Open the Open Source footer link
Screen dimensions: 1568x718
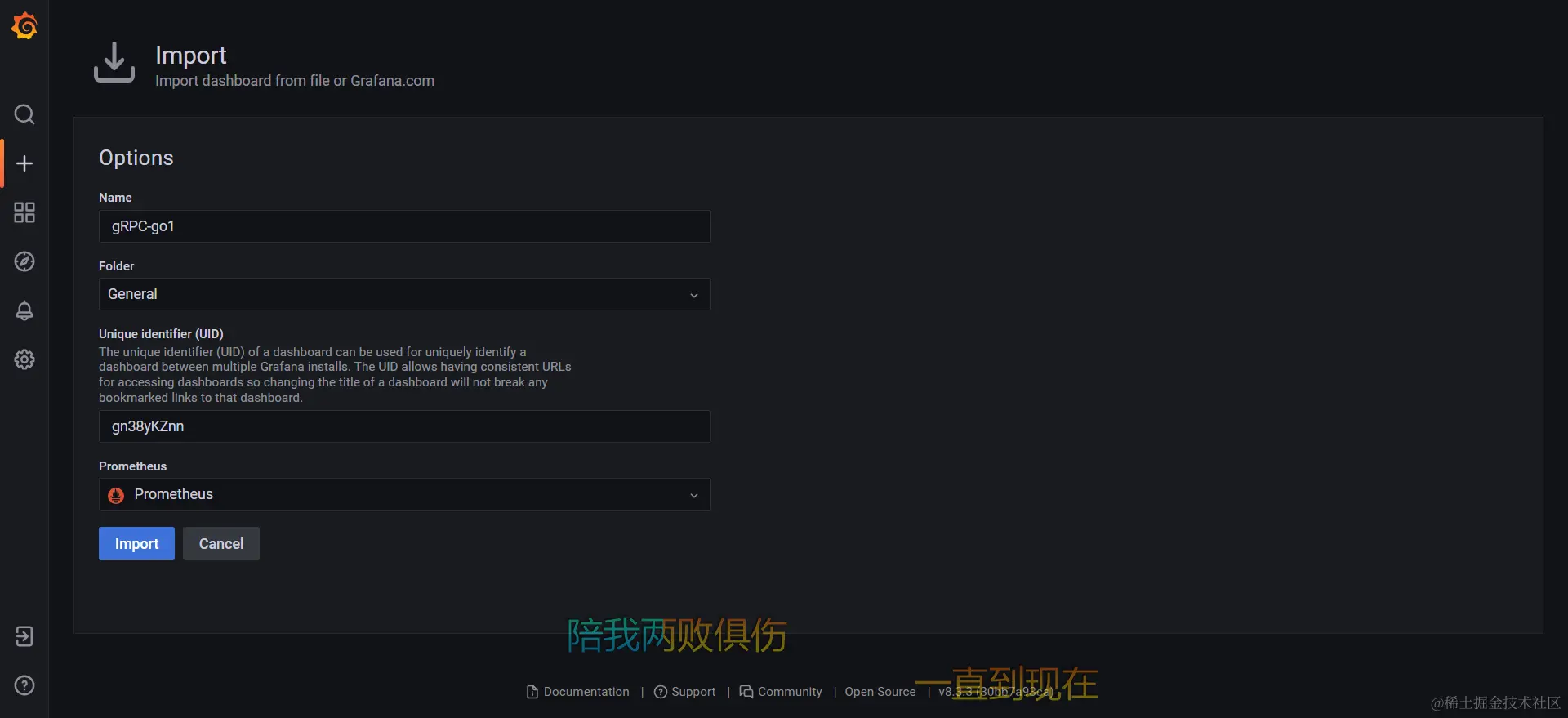(880, 692)
